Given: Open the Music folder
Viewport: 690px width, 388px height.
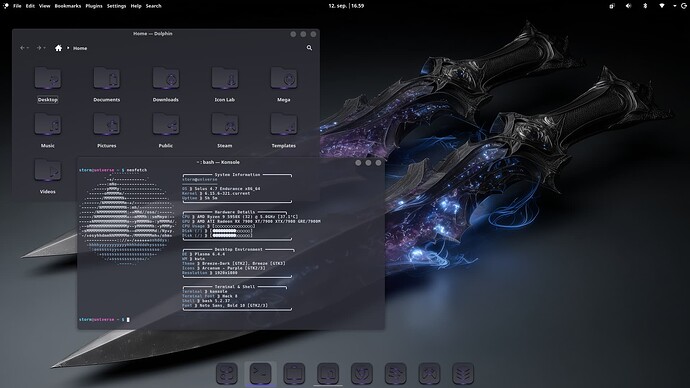Looking at the screenshot, I should coord(48,130).
